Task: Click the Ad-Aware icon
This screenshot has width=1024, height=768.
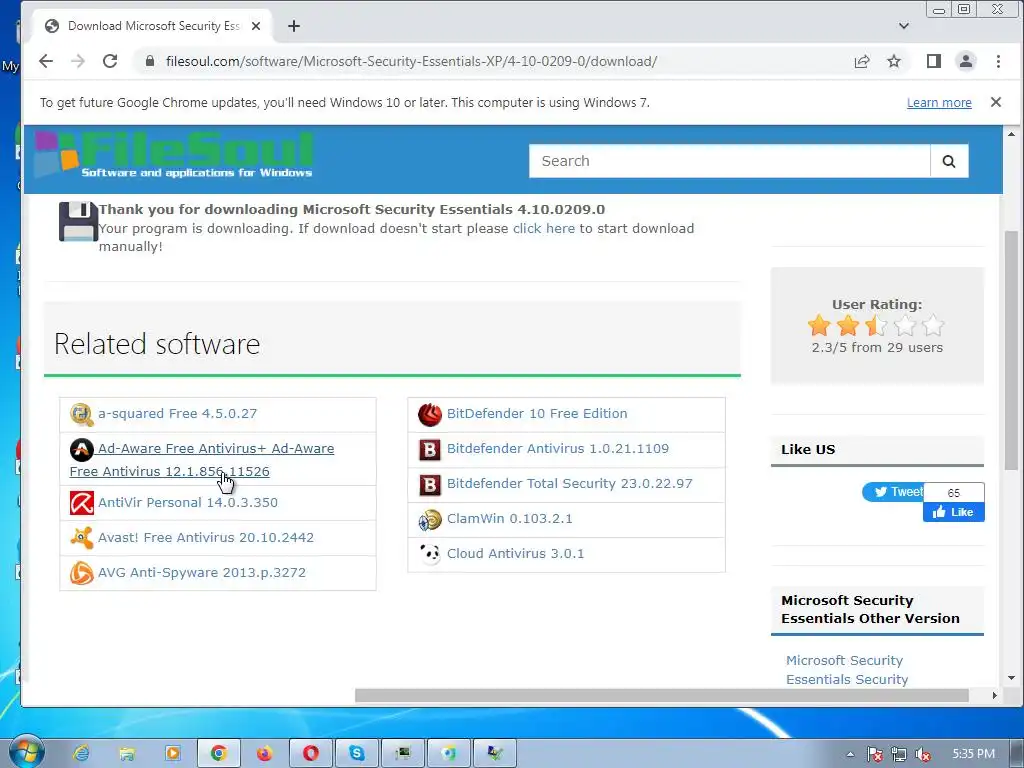Action: [82, 449]
